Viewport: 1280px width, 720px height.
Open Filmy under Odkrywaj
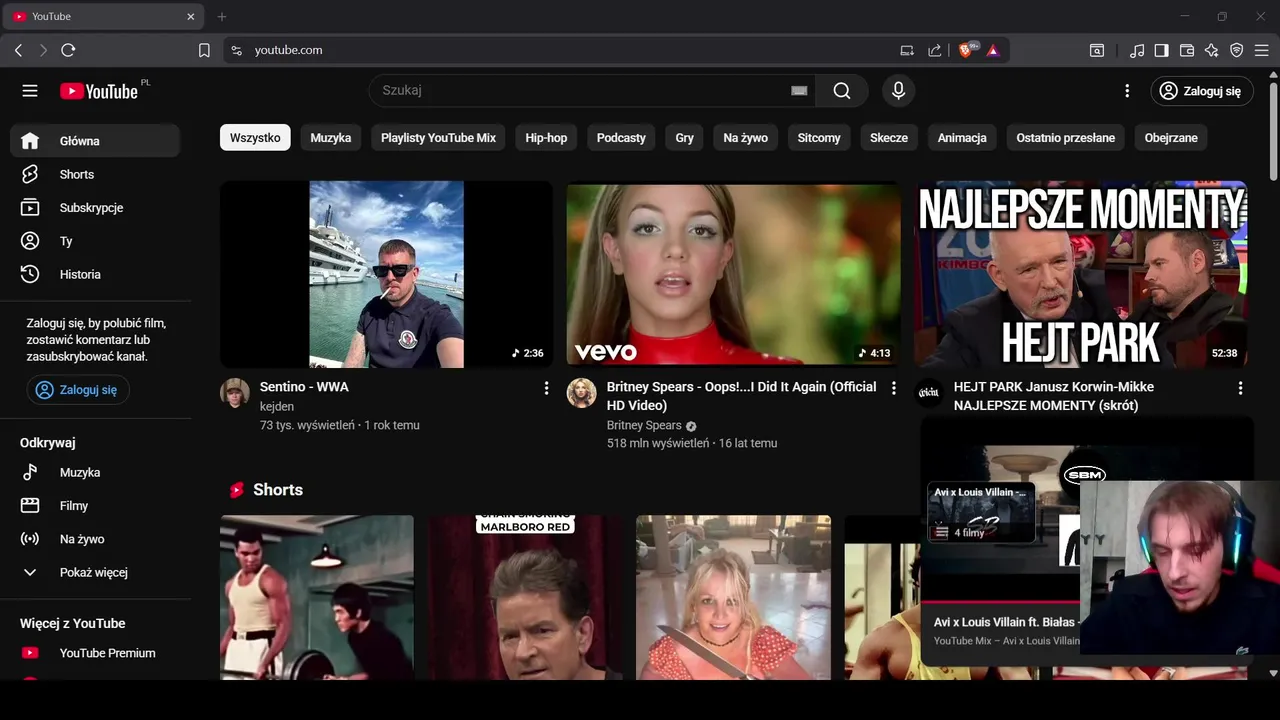[x=95, y=506]
